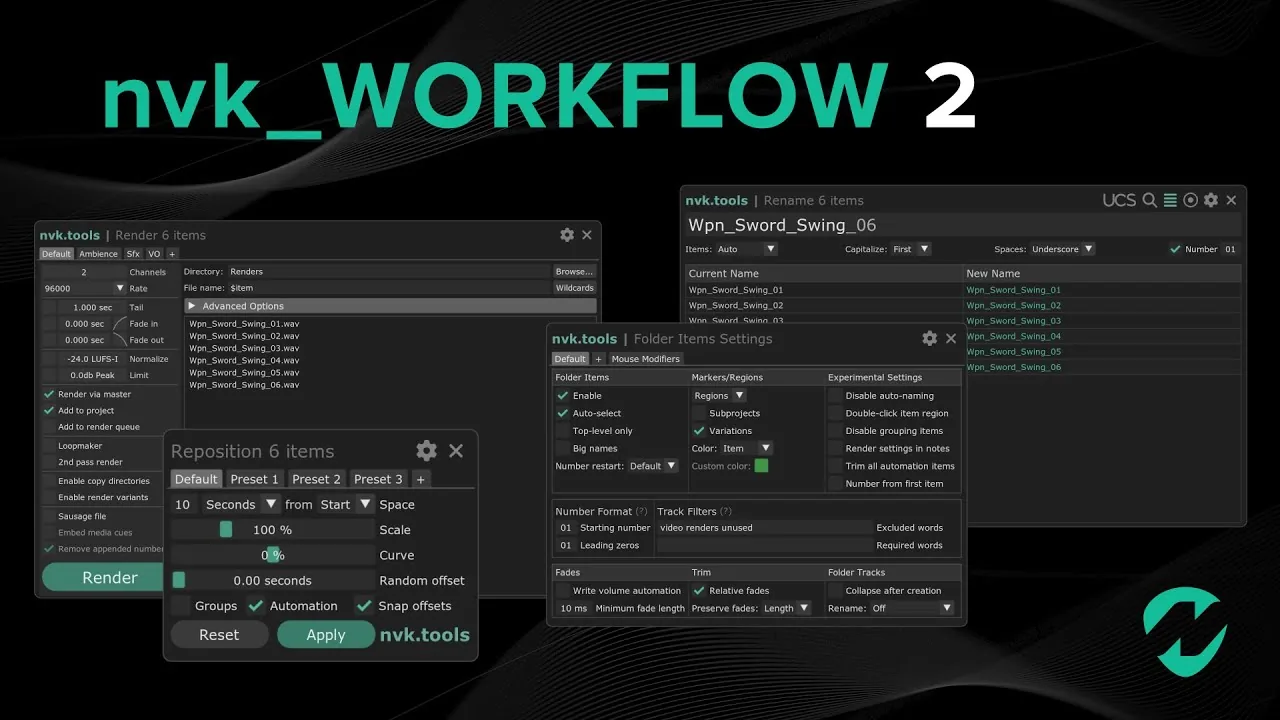Close the Folder Items Settings window
Image resolution: width=1280 pixels, height=720 pixels.
(951, 339)
